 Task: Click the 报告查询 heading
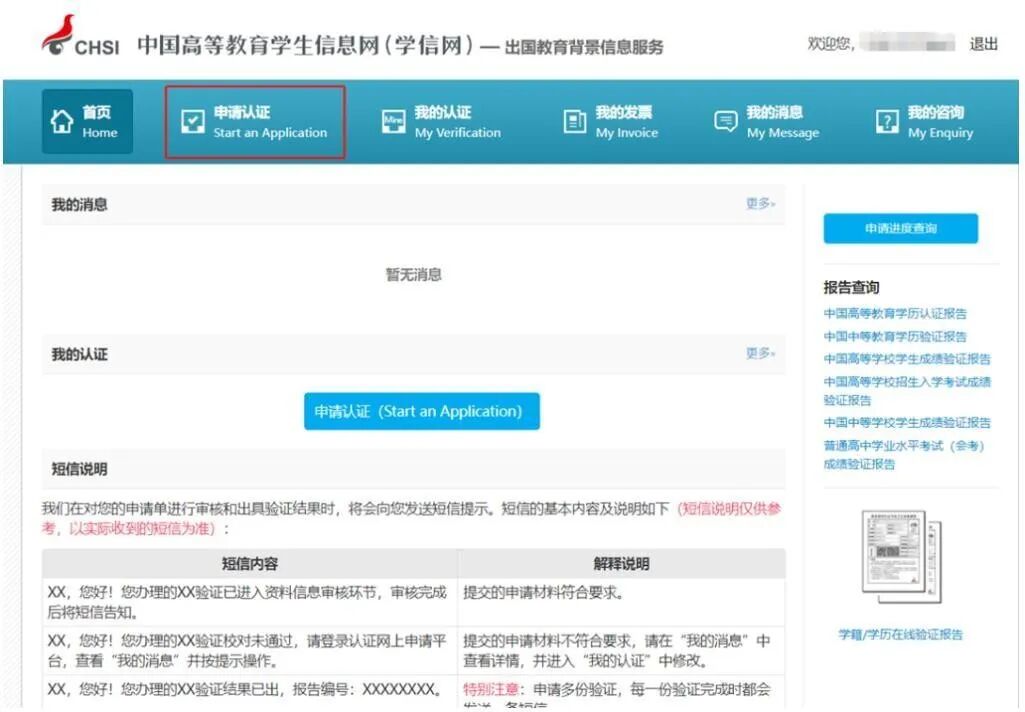tap(851, 287)
